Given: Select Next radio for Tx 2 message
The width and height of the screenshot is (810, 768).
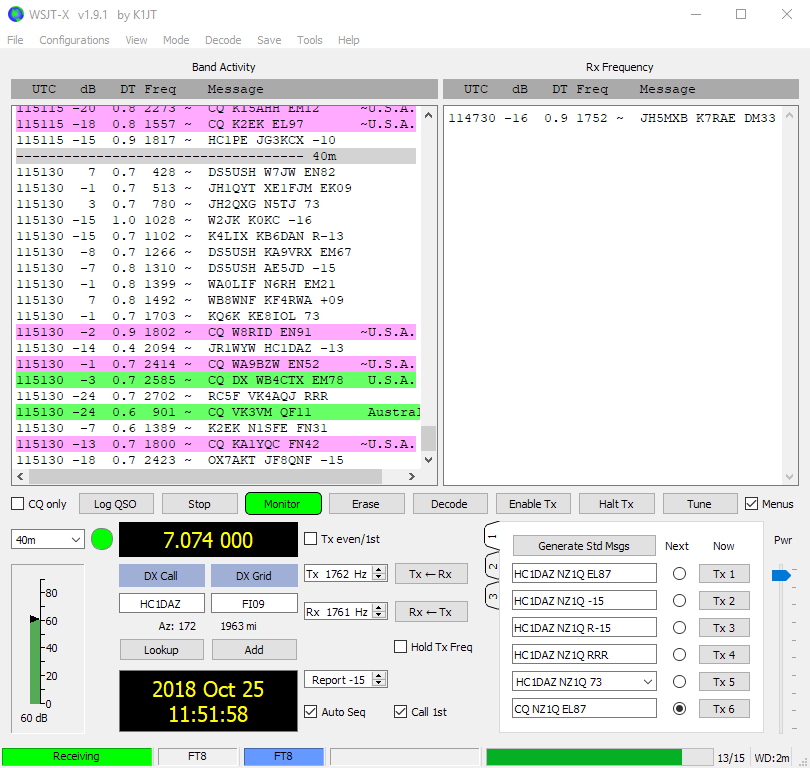Looking at the screenshot, I should pos(679,601).
